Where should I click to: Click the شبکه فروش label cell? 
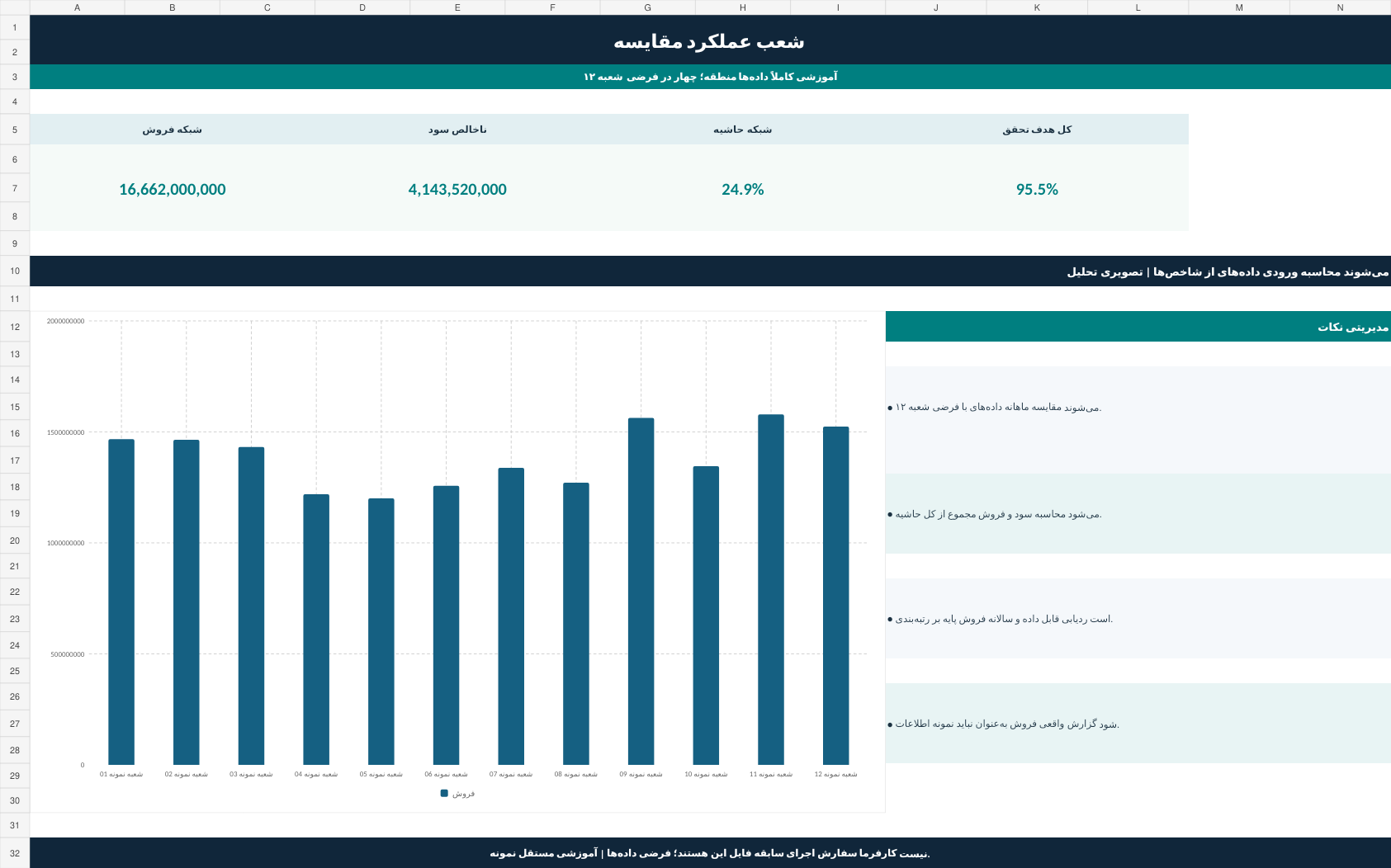click(173, 130)
